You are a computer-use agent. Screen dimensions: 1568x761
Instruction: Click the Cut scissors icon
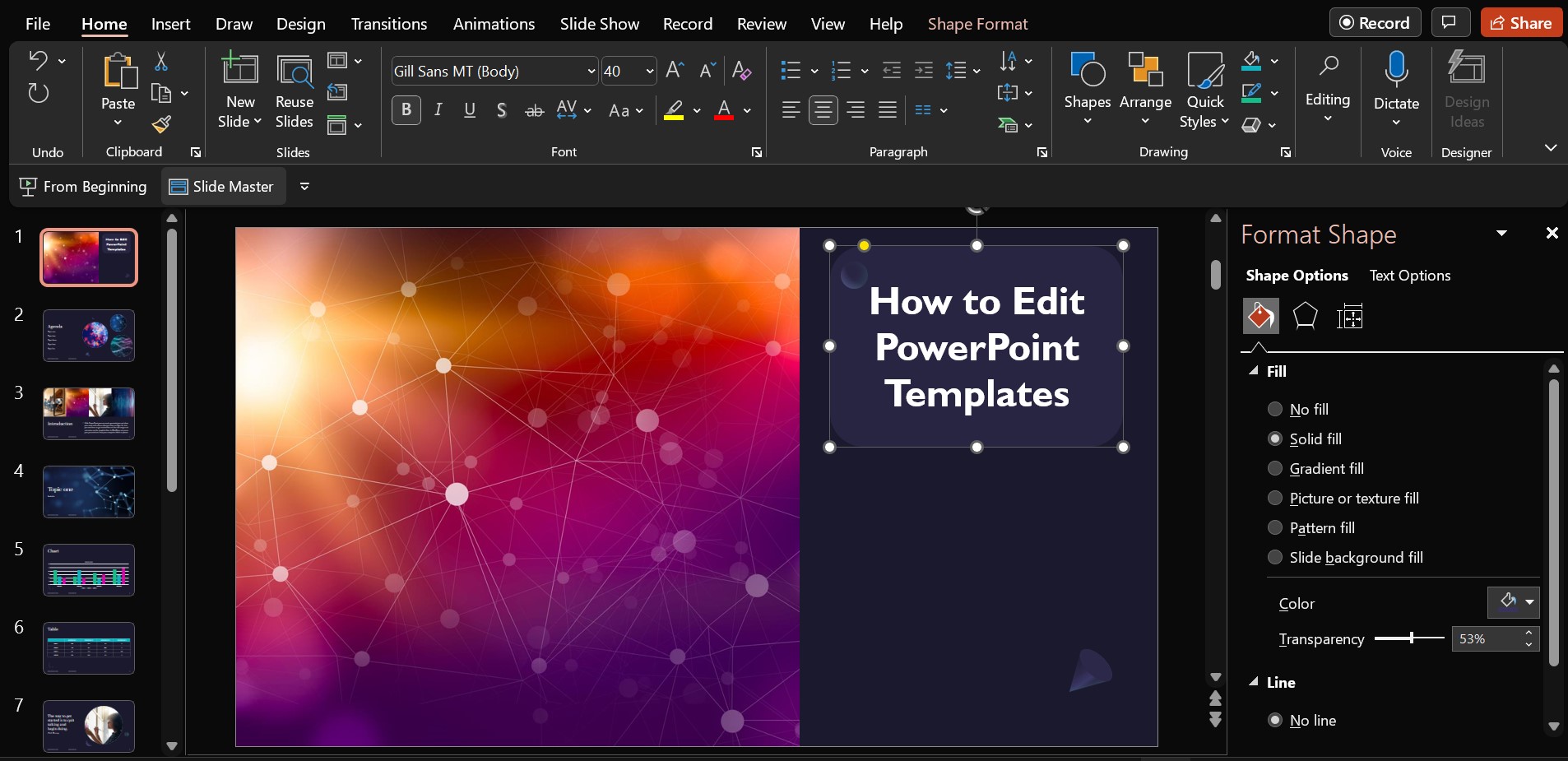click(161, 61)
